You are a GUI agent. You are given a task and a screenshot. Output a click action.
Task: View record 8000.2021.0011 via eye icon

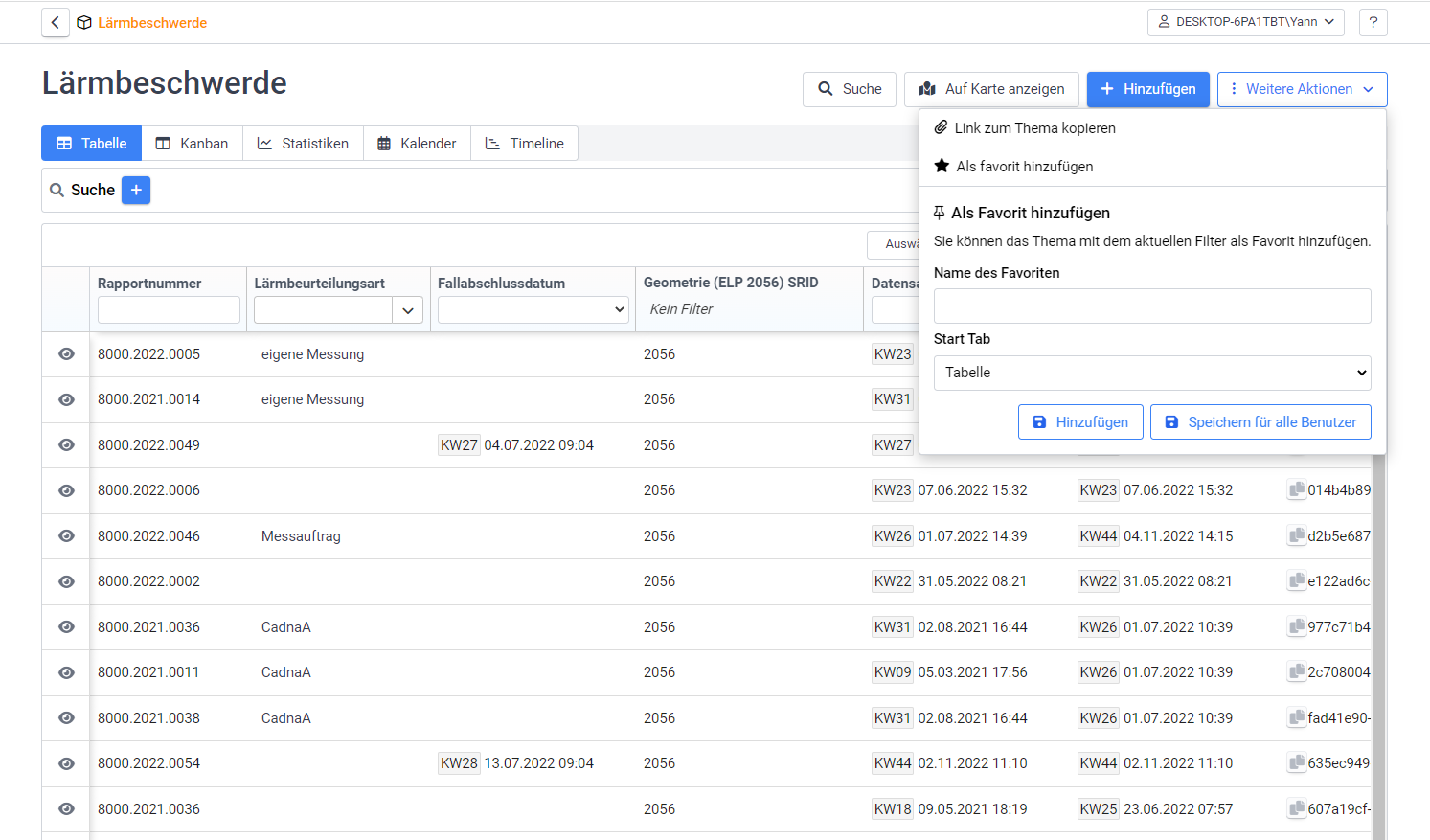pyautogui.click(x=66, y=672)
